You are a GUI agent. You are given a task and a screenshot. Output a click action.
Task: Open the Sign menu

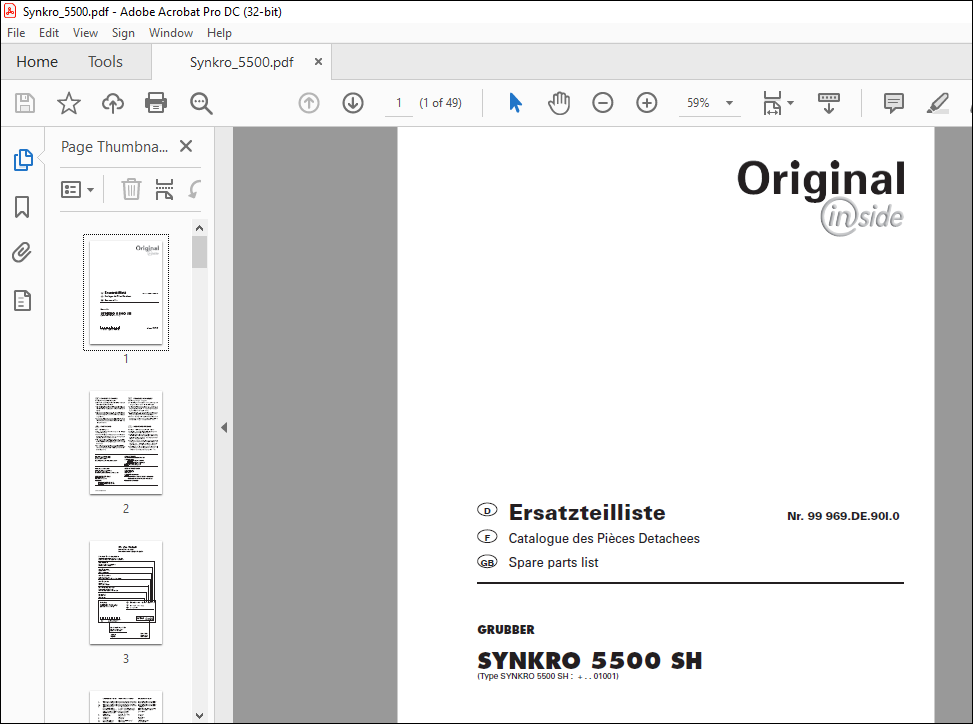pos(123,33)
